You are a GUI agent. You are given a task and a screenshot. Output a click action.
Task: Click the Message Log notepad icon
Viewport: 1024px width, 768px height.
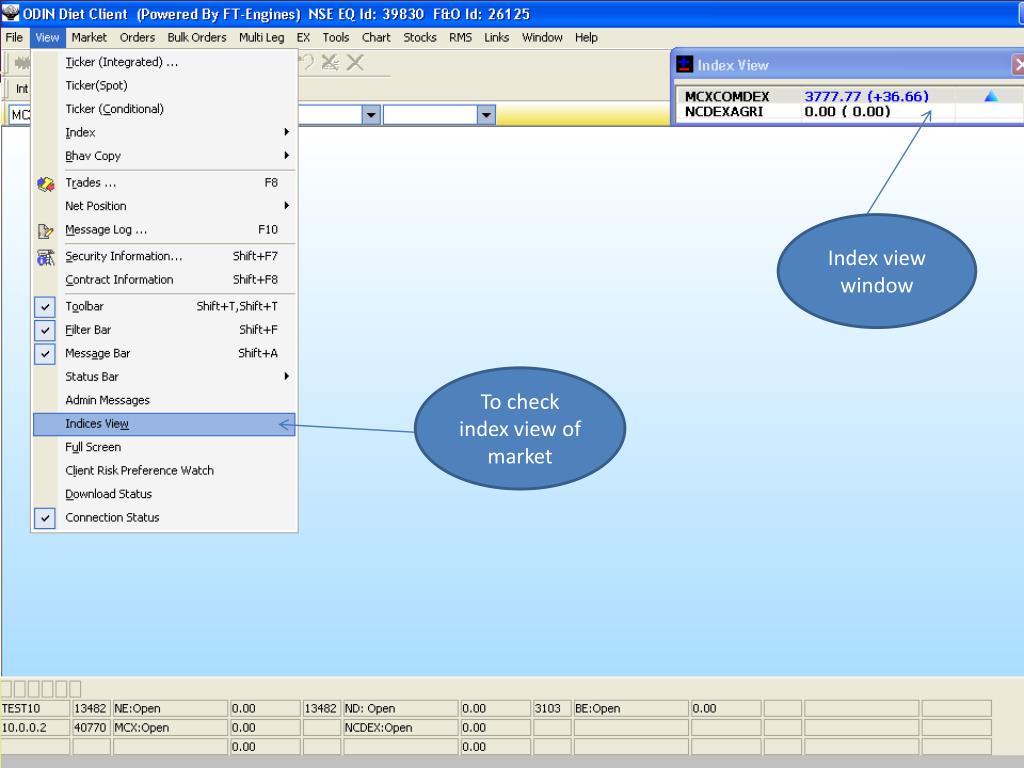click(45, 231)
